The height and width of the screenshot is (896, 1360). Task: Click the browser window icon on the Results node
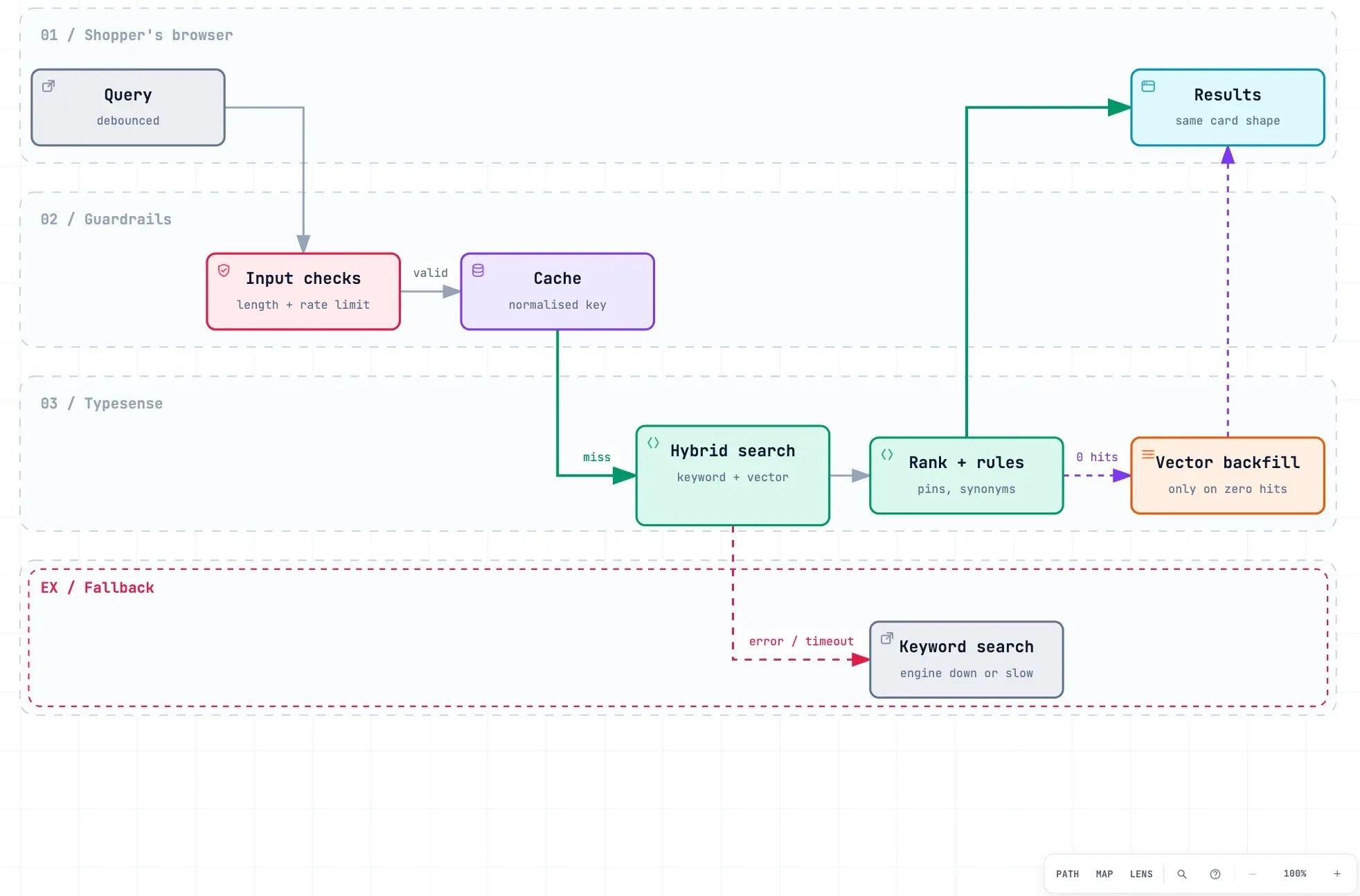tap(1148, 86)
